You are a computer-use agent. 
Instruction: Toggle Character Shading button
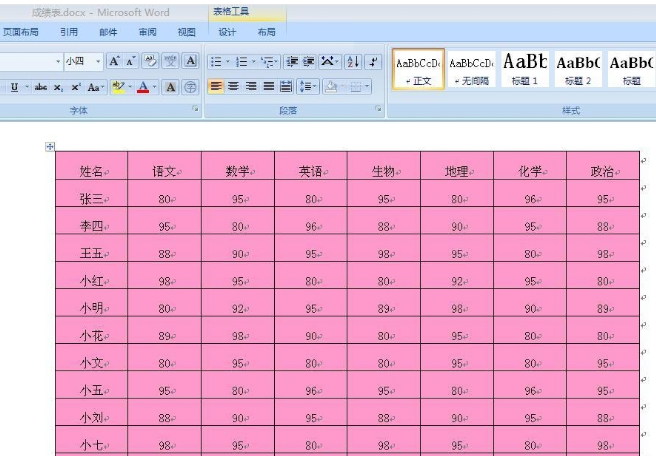point(170,87)
